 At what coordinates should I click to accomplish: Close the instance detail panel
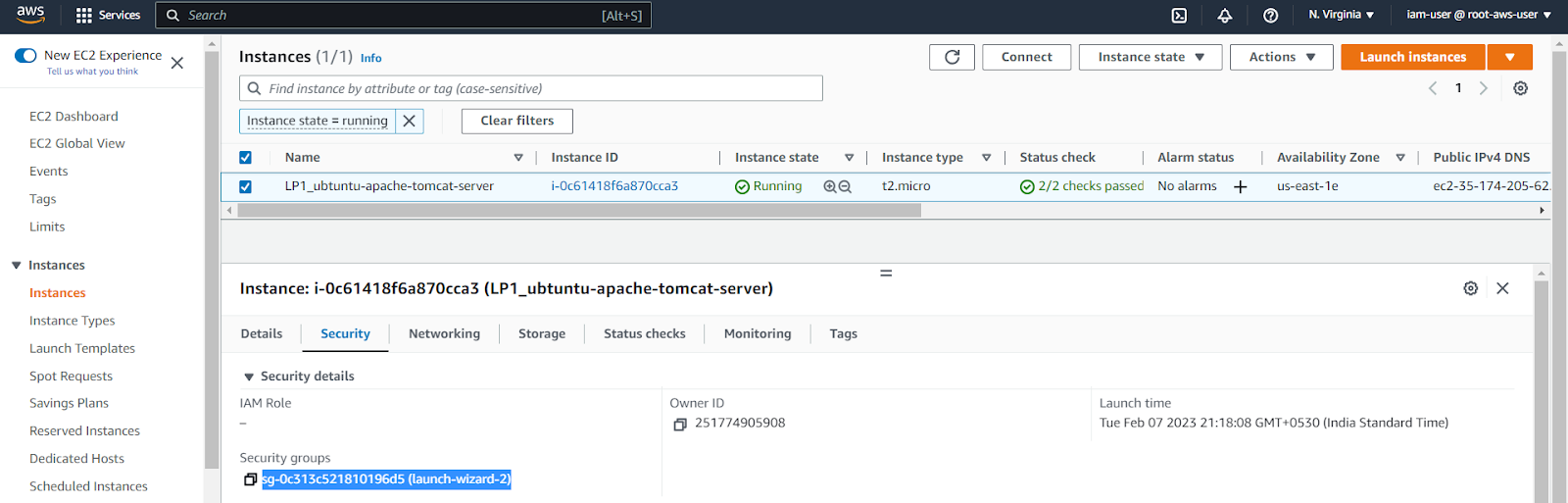click(x=1502, y=288)
